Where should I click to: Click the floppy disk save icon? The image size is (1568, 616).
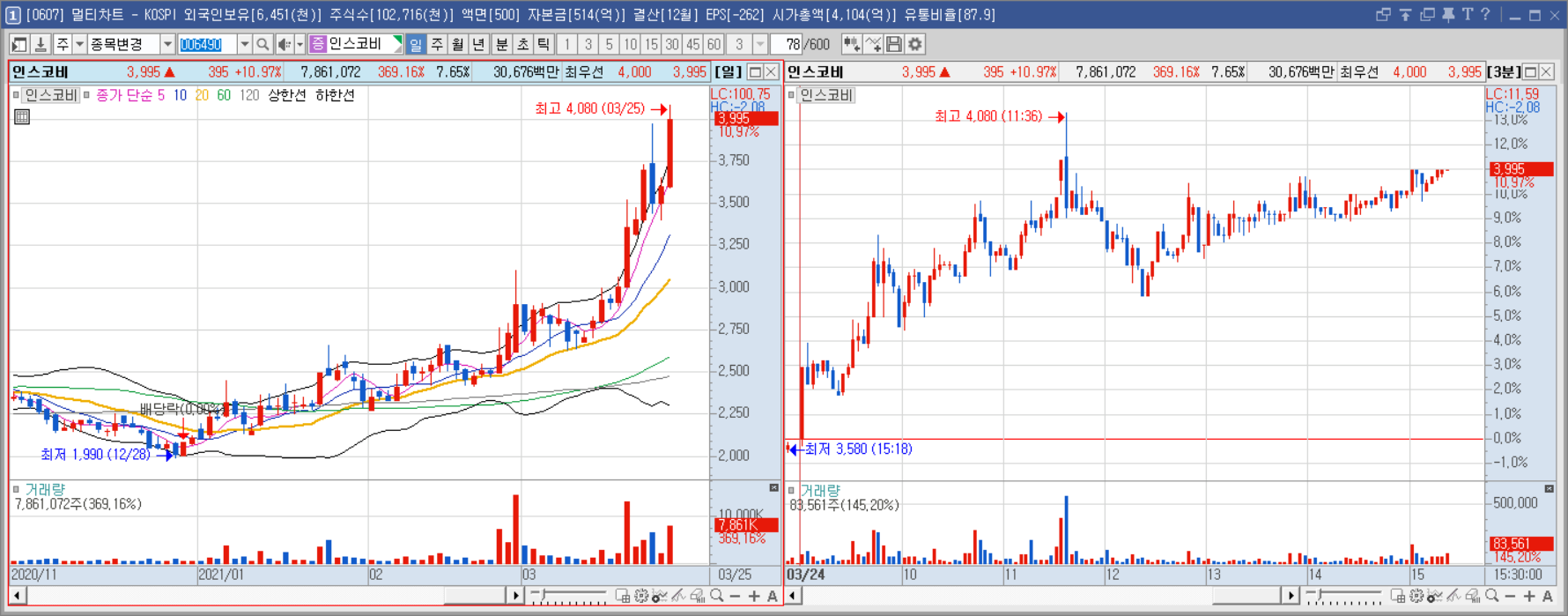(x=894, y=44)
